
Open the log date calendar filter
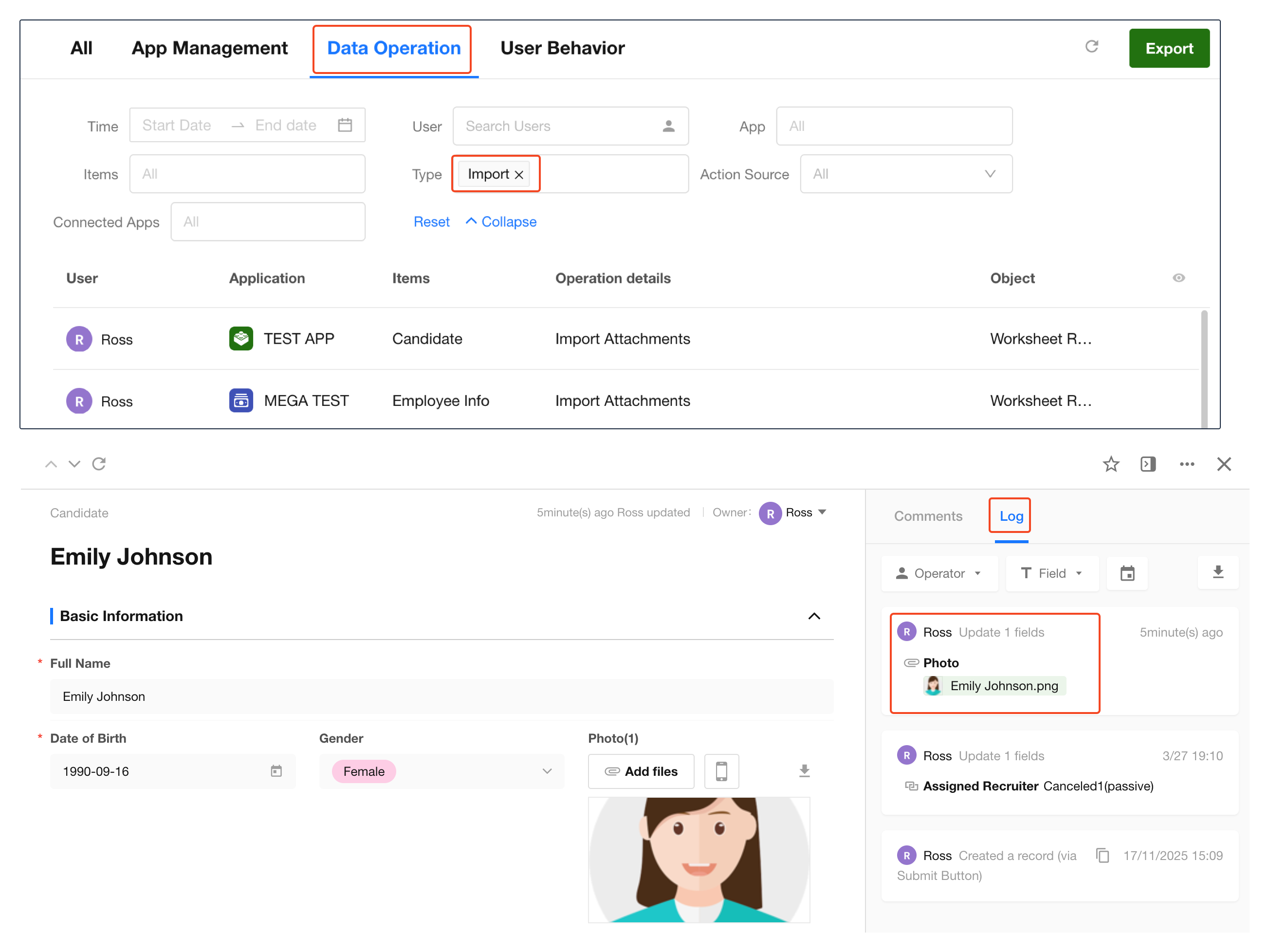tap(1127, 573)
